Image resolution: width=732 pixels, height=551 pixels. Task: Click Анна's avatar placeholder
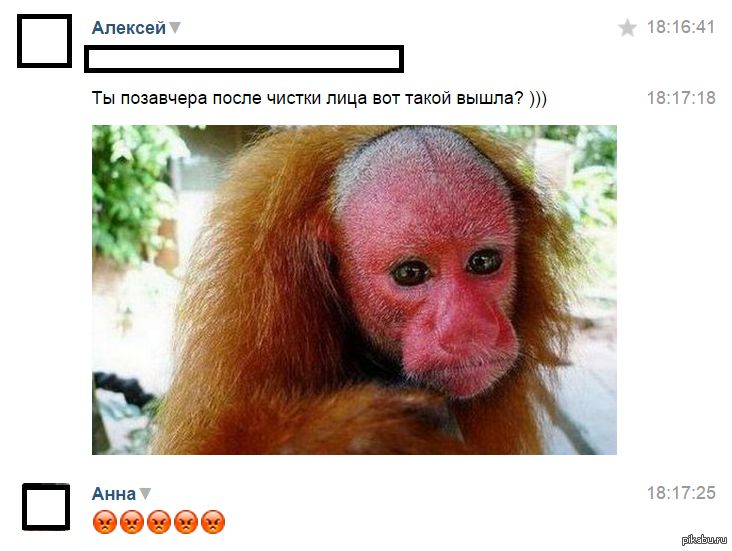46,507
